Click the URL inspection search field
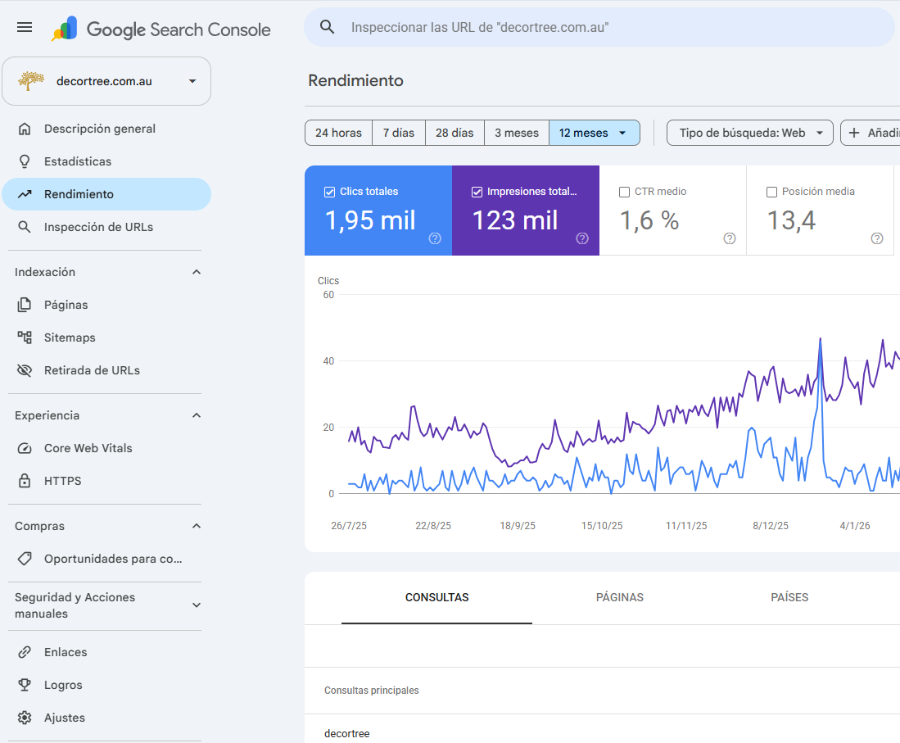Viewport: 900px width, 743px height. click(600, 27)
